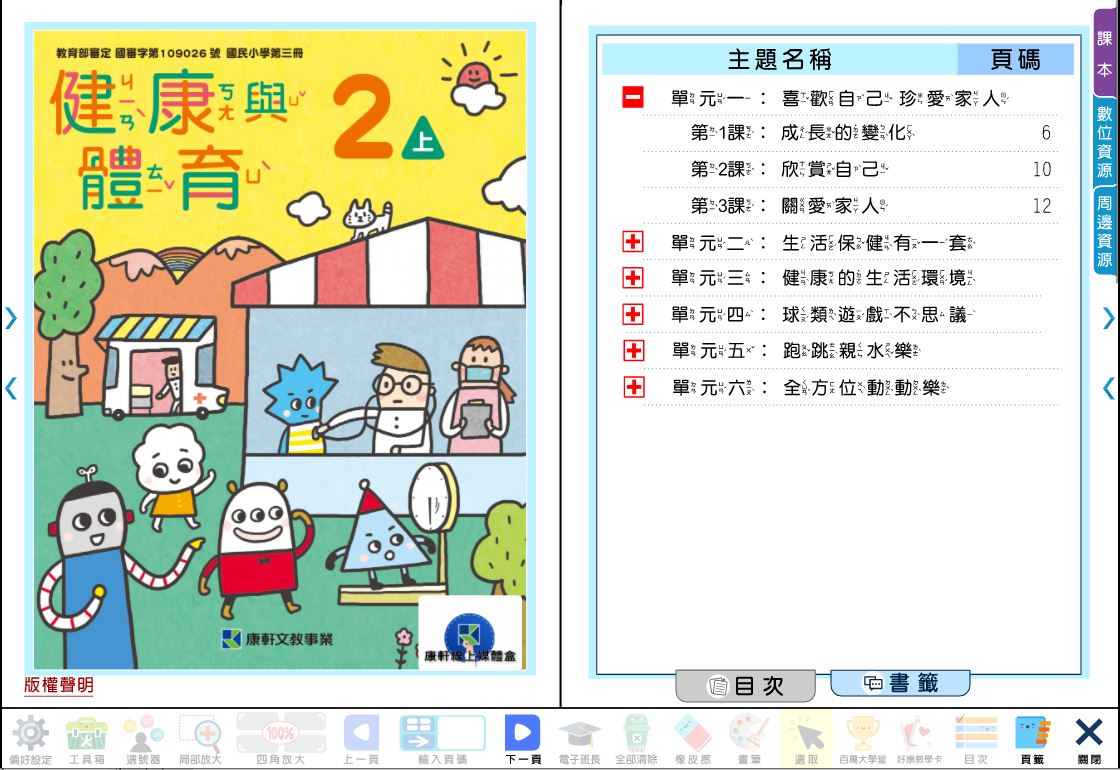Switch to the 課本 side tab
The height and width of the screenshot is (770, 1120).
(1104, 53)
